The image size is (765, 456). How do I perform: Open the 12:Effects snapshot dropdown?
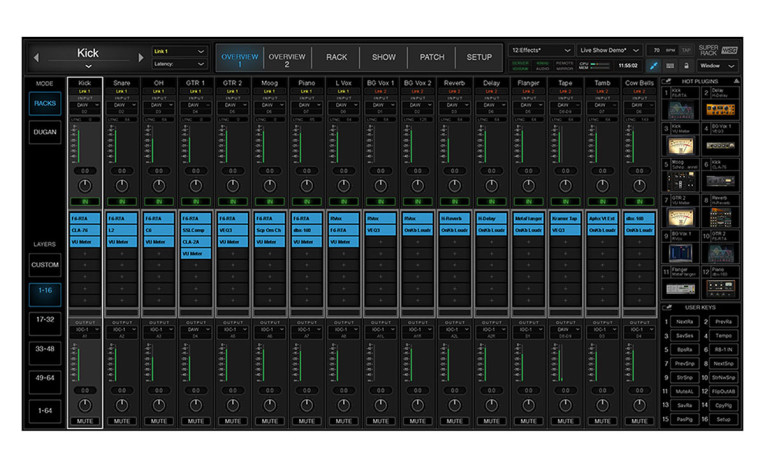pos(541,50)
